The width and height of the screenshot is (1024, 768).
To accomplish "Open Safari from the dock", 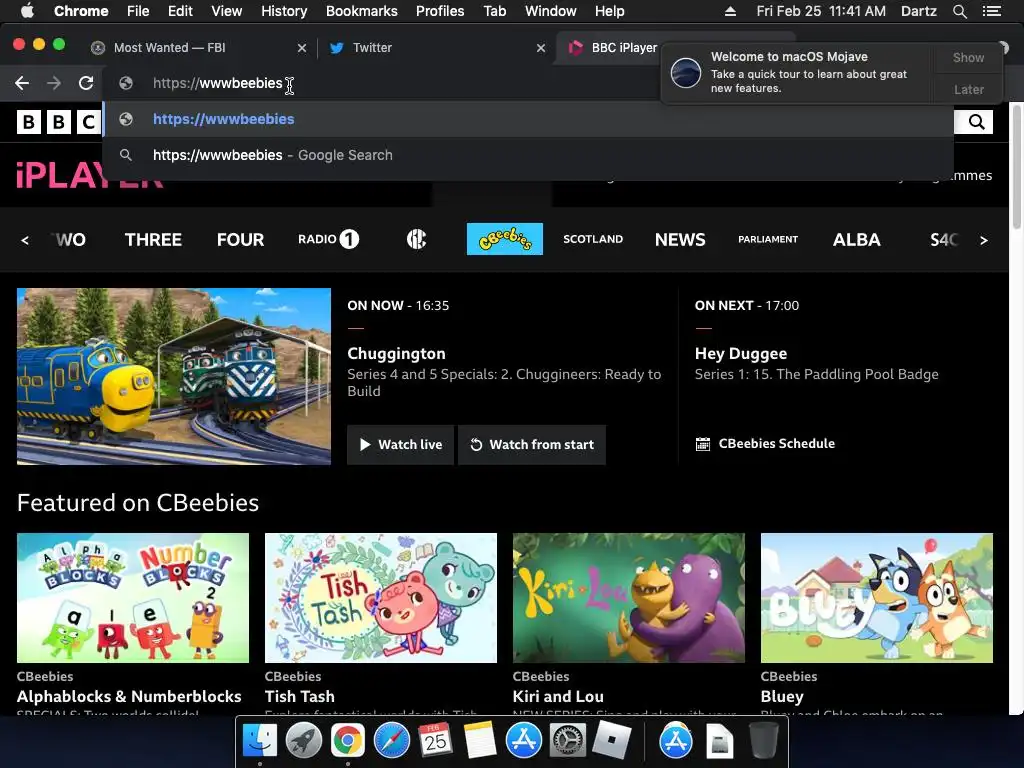I will [x=391, y=741].
